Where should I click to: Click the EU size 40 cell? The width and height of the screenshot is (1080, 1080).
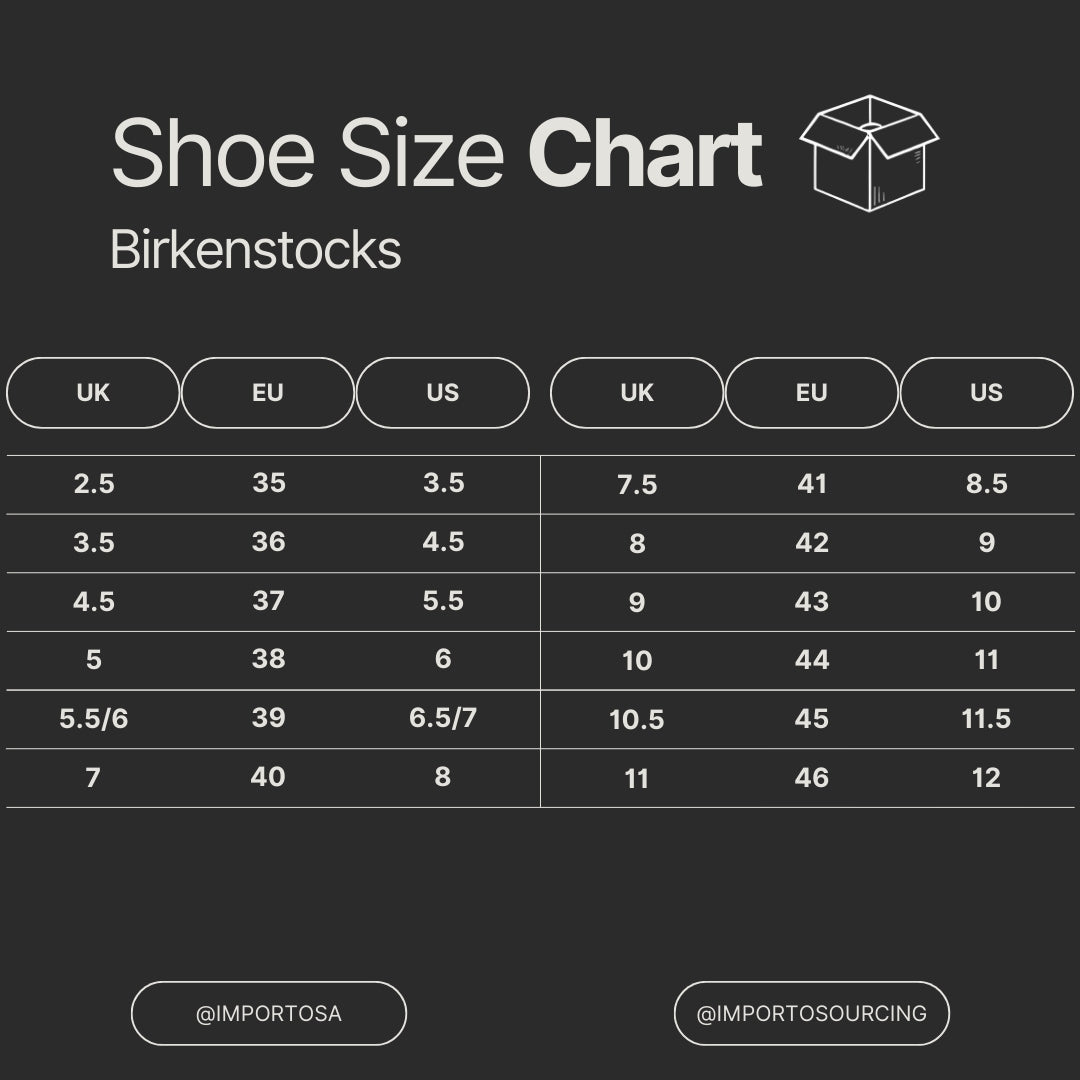tap(268, 777)
